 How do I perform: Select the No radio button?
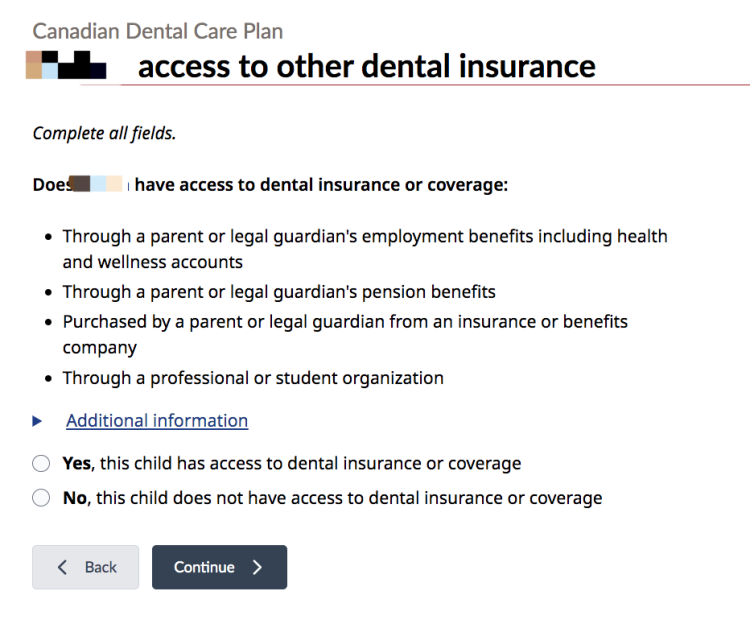pyautogui.click(x=41, y=498)
